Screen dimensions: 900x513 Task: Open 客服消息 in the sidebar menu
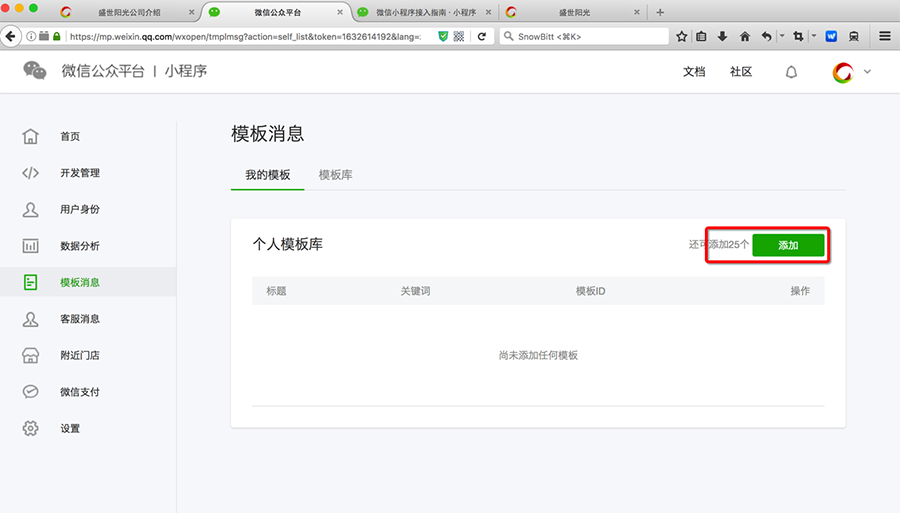(x=80, y=319)
